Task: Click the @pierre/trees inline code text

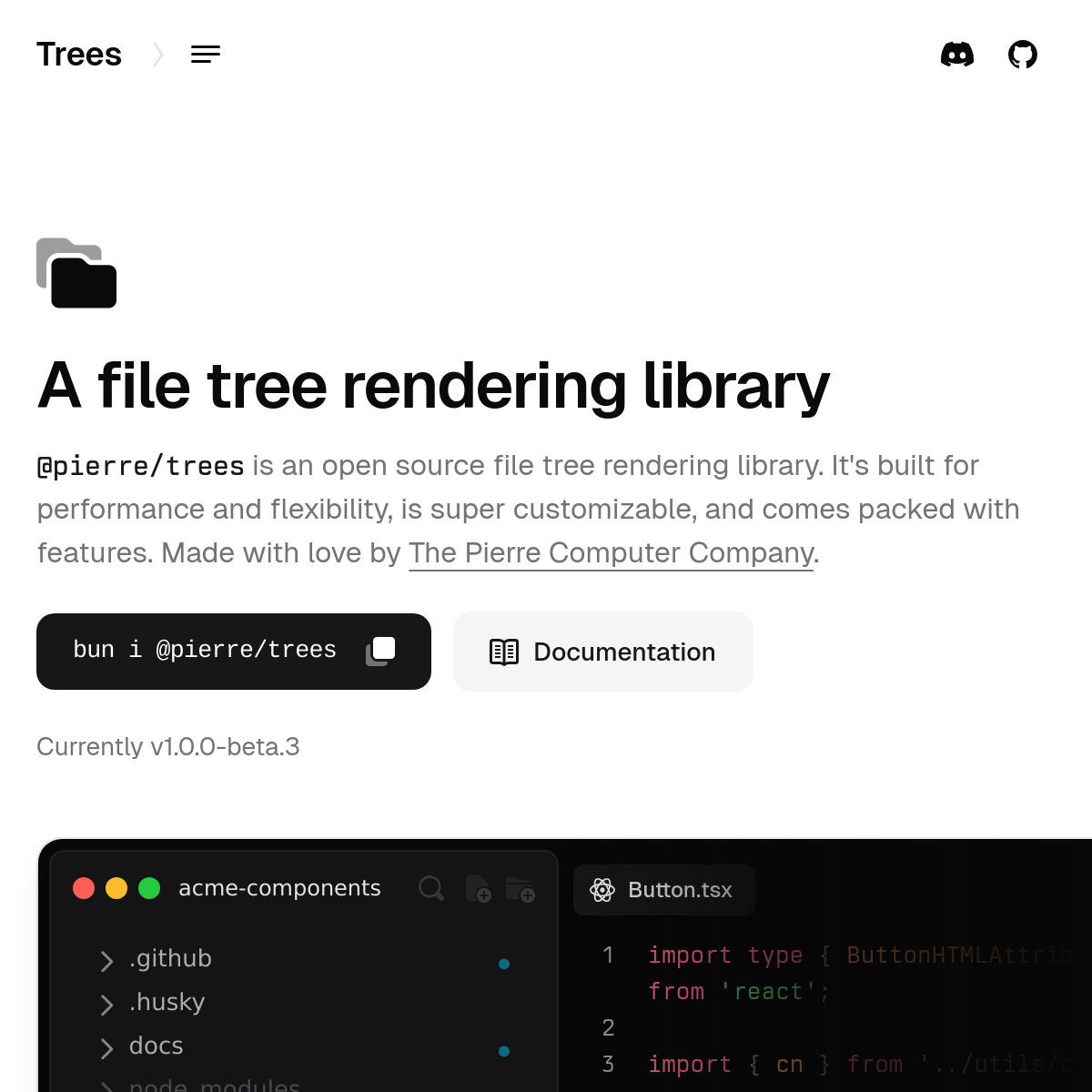Action: click(x=141, y=466)
